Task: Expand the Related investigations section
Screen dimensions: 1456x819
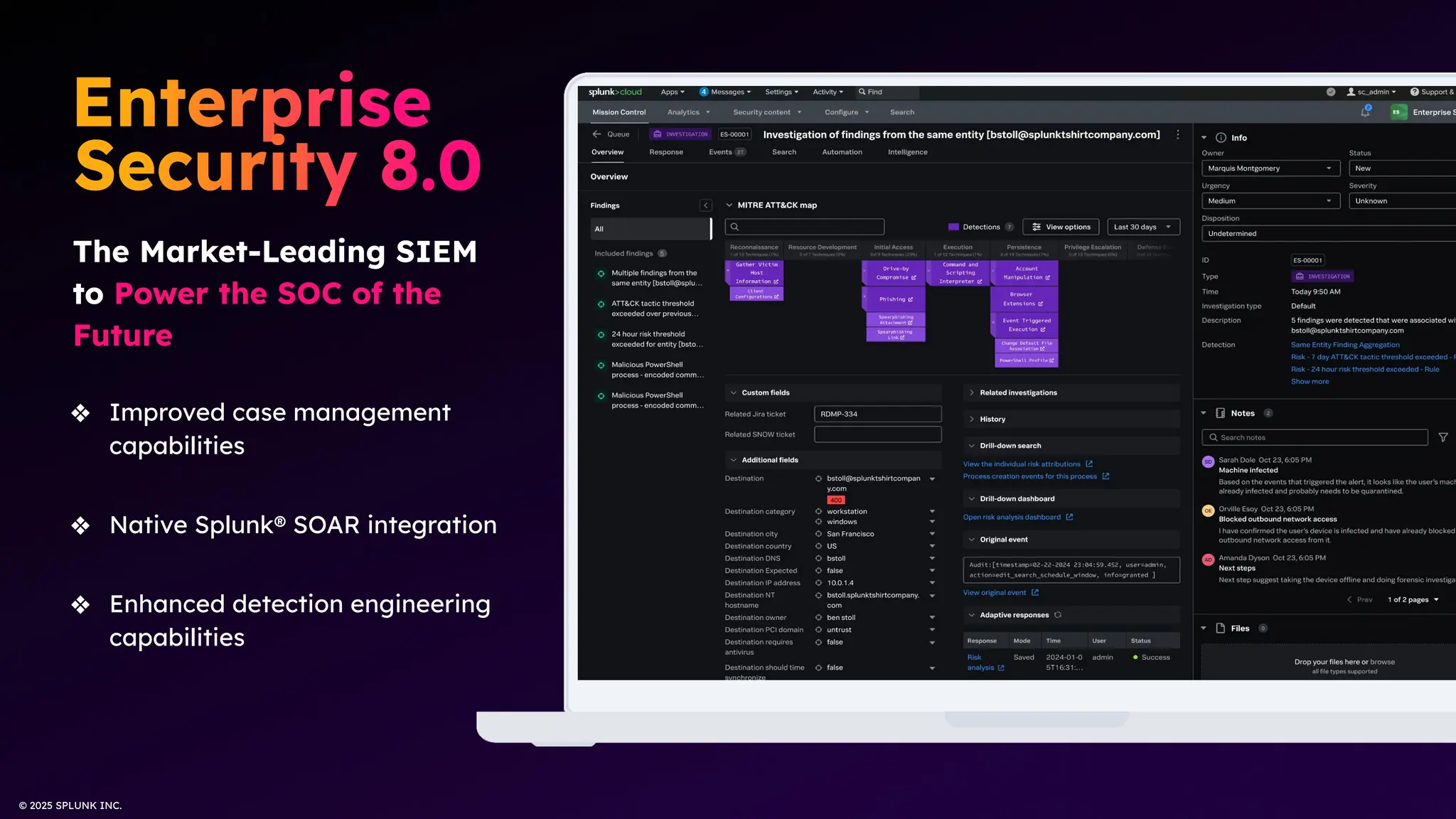Action: pyautogui.click(x=972, y=393)
